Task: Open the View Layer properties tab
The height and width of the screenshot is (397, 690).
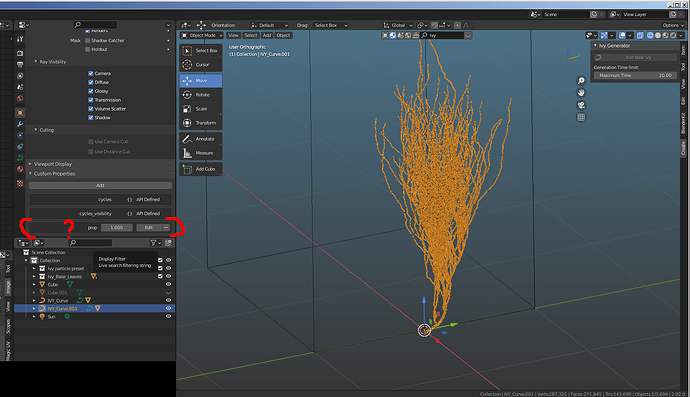Action: (20, 76)
